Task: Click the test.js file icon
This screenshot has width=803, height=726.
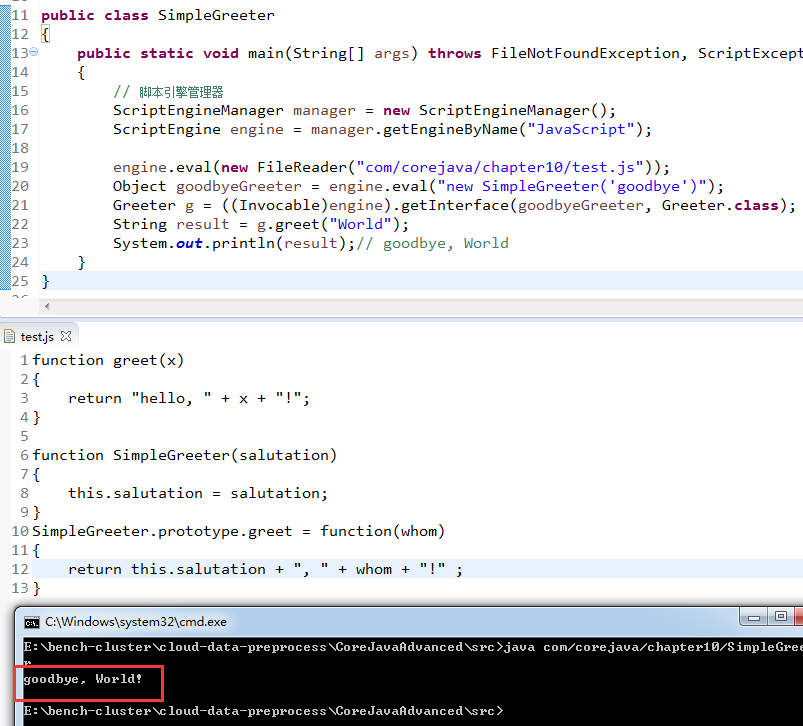Action: pyautogui.click(x=10, y=336)
